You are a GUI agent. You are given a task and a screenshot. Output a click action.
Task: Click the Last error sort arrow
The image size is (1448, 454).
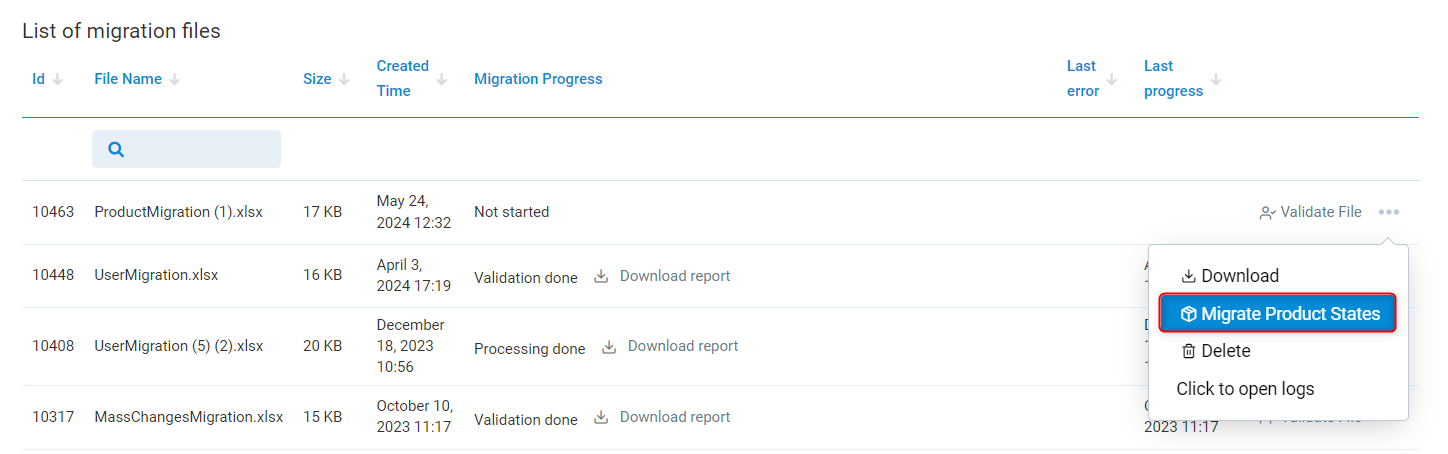pyautogui.click(x=1112, y=80)
